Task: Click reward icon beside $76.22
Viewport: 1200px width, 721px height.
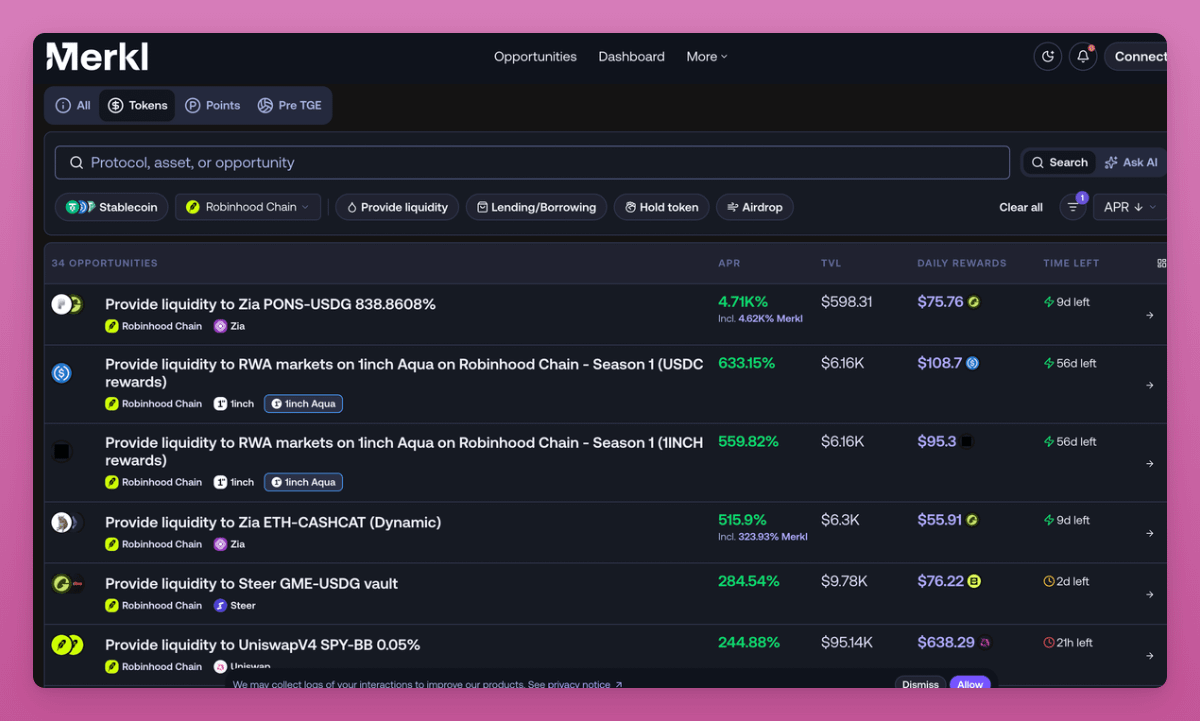Action: tap(974, 581)
